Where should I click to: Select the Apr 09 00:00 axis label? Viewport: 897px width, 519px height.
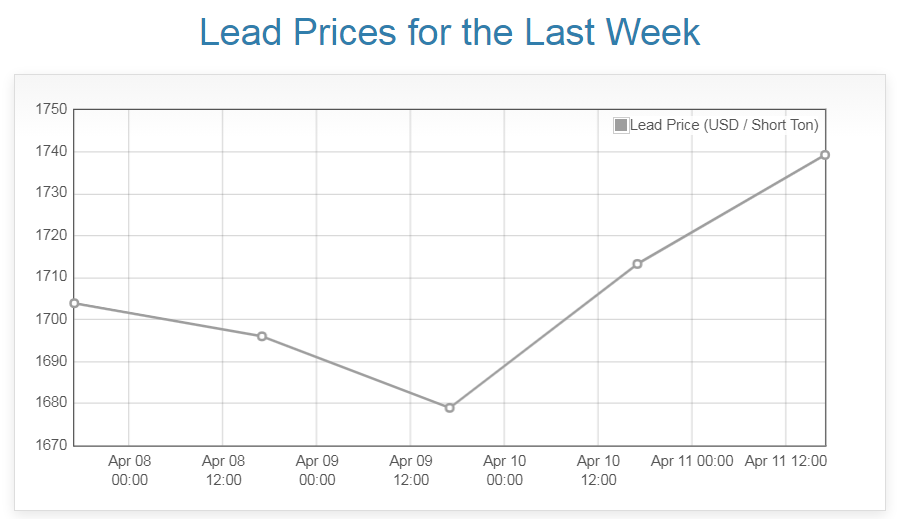[317, 470]
